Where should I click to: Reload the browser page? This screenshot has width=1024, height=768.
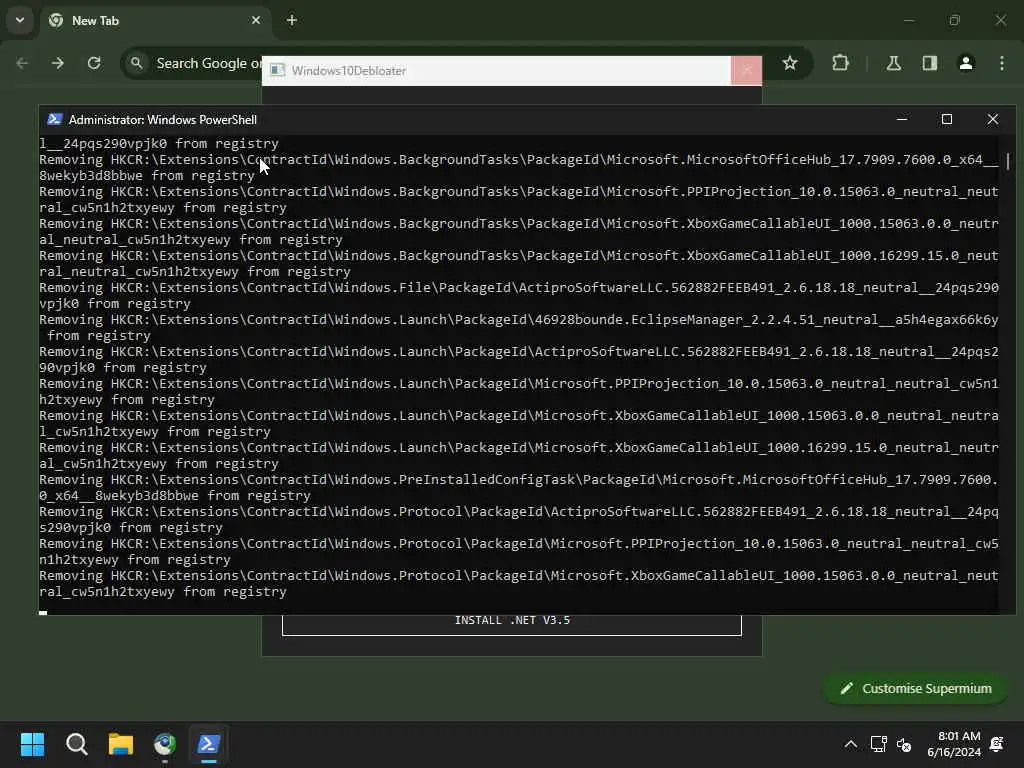pos(94,63)
